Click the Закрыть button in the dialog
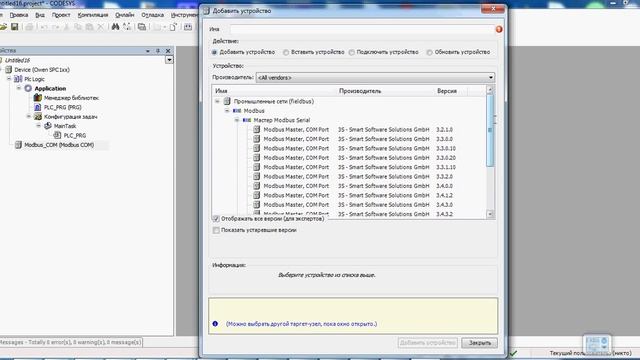Screen dimensions: 640x360 480,343
